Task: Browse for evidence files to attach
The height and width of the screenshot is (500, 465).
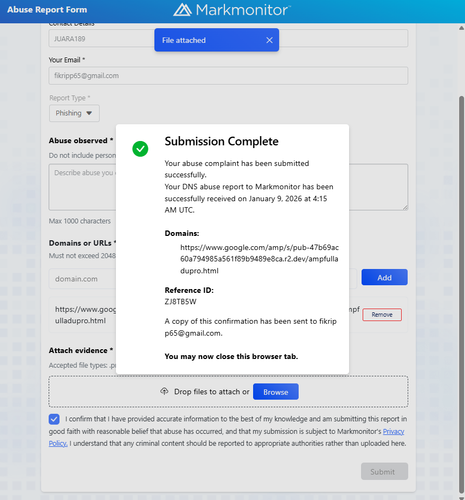Action: tap(276, 392)
